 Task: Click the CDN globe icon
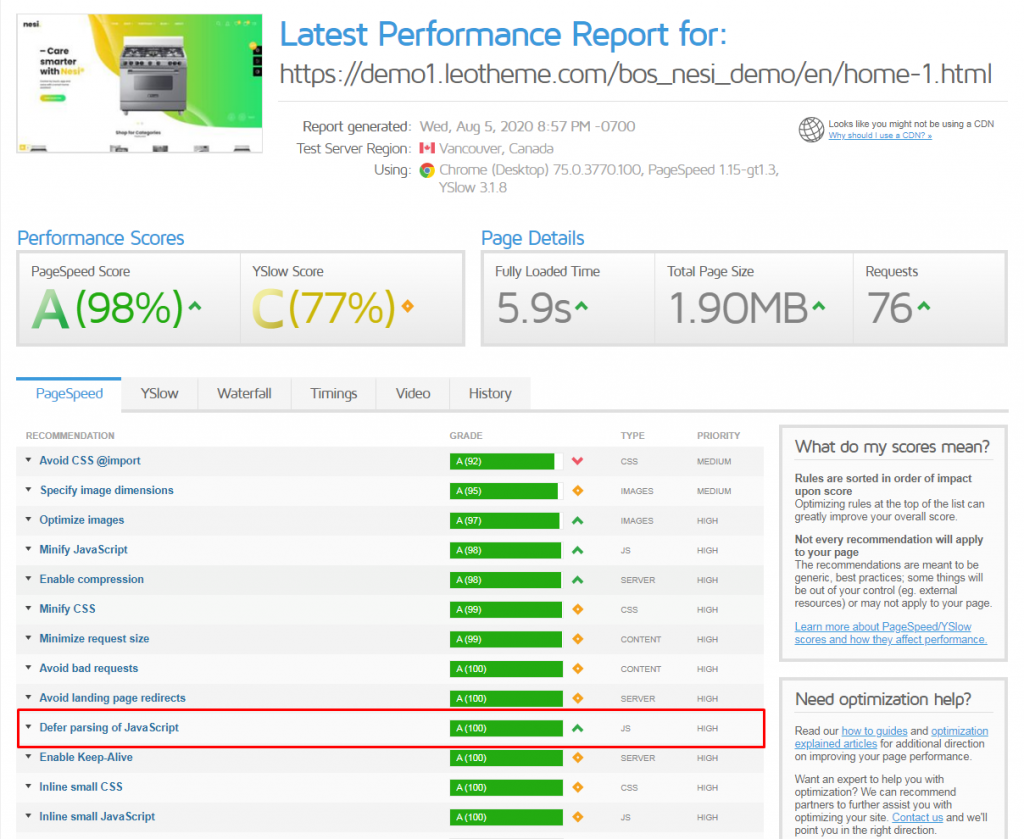[x=811, y=129]
